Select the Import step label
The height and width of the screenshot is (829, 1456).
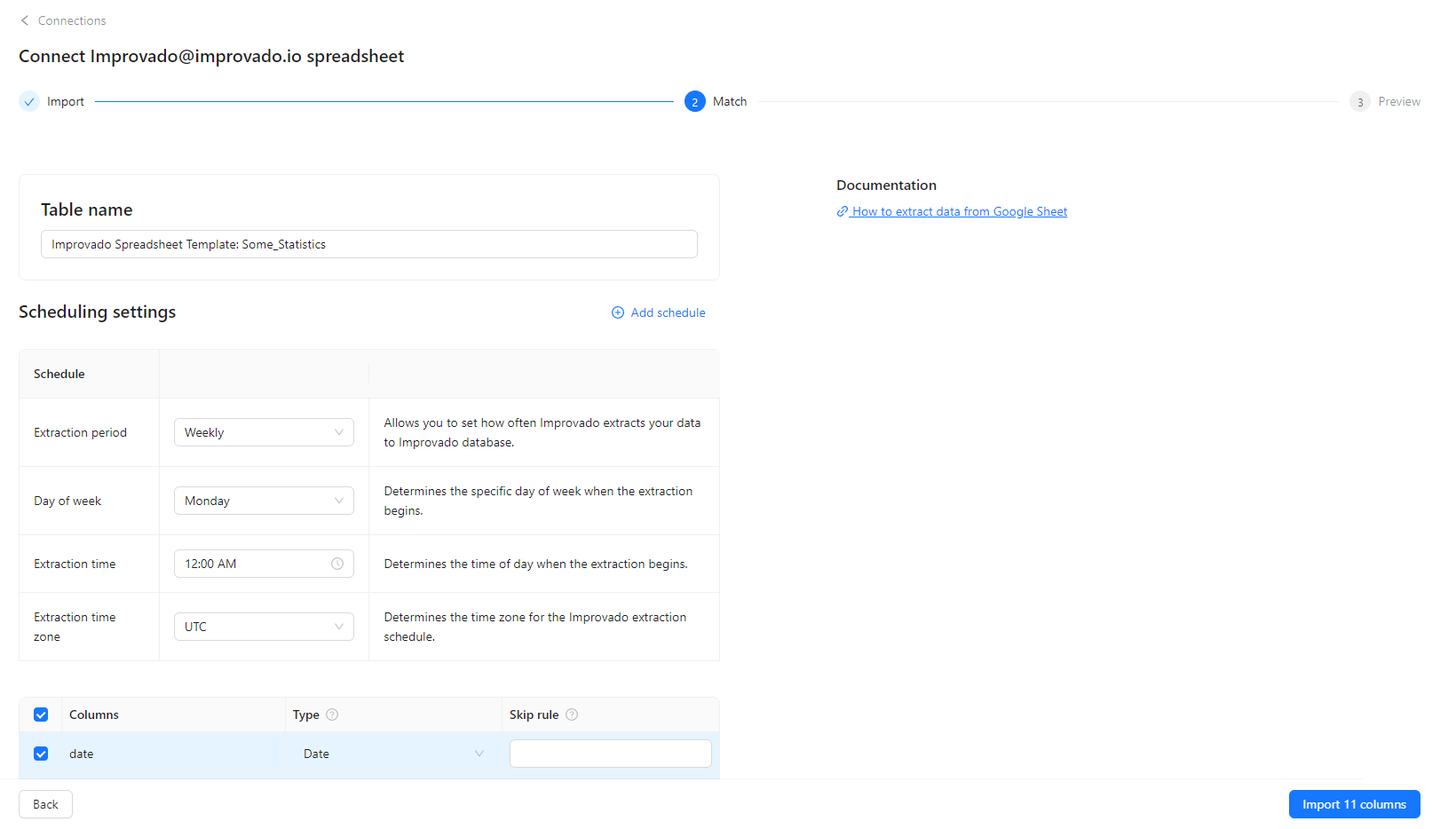[66, 101]
